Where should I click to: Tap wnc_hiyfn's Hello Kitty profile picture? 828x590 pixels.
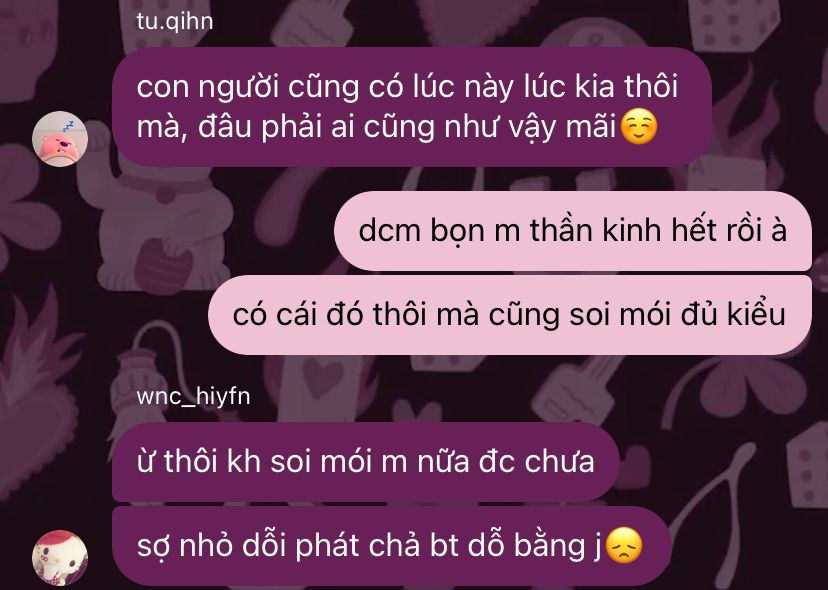60,558
